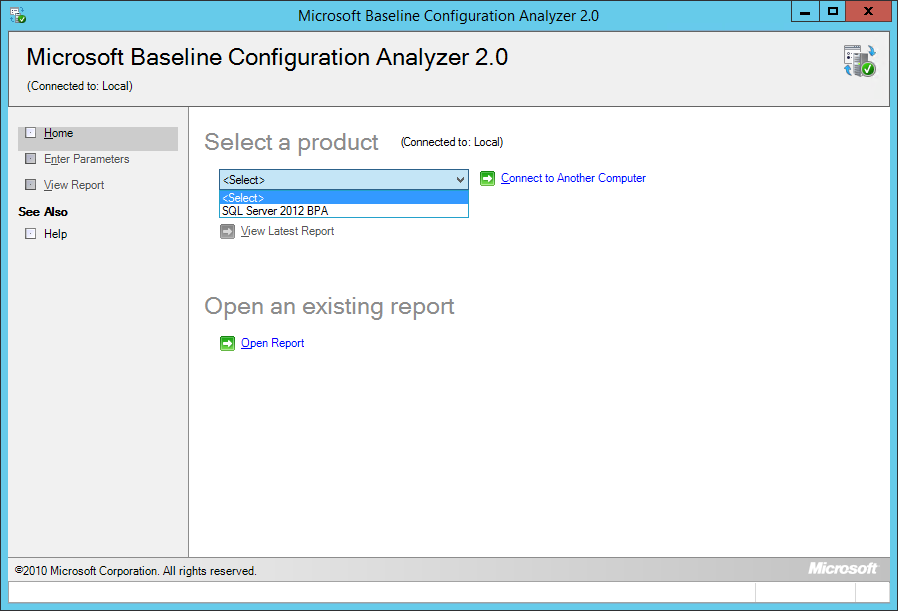
Task: Click the square bullet icon next to View Report
Action: 31,184
